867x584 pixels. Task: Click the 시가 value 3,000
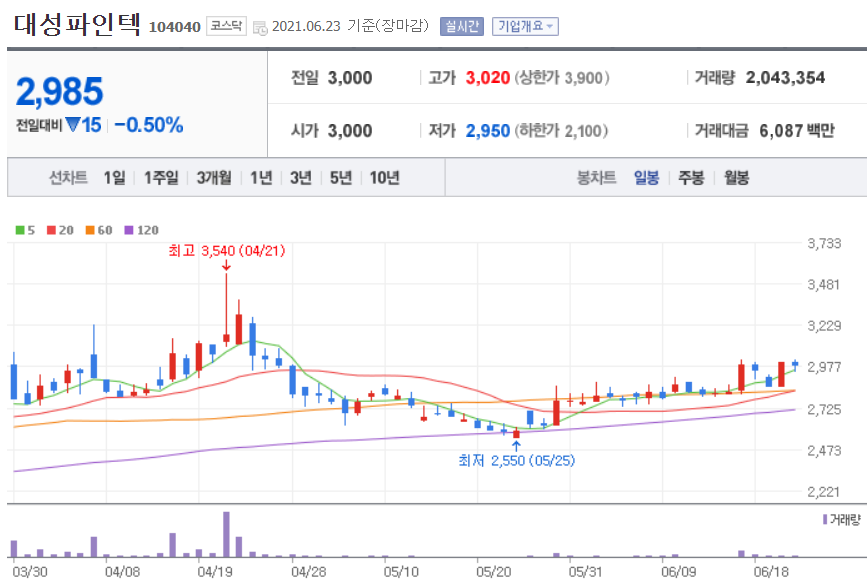point(349,131)
